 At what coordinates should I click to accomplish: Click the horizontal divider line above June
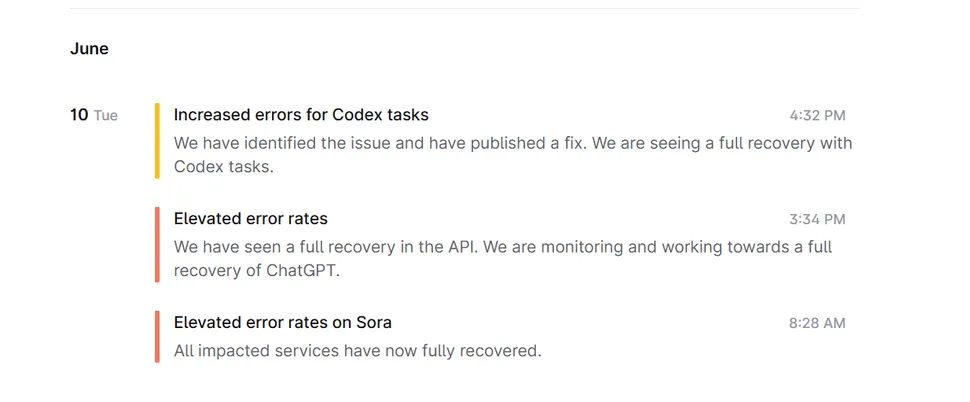coord(464,9)
